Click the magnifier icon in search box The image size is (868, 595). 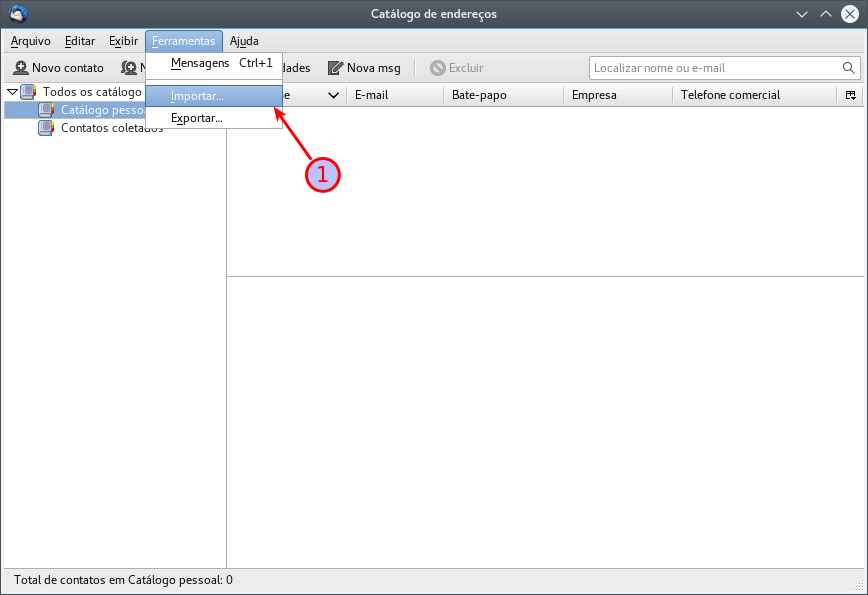click(x=849, y=68)
